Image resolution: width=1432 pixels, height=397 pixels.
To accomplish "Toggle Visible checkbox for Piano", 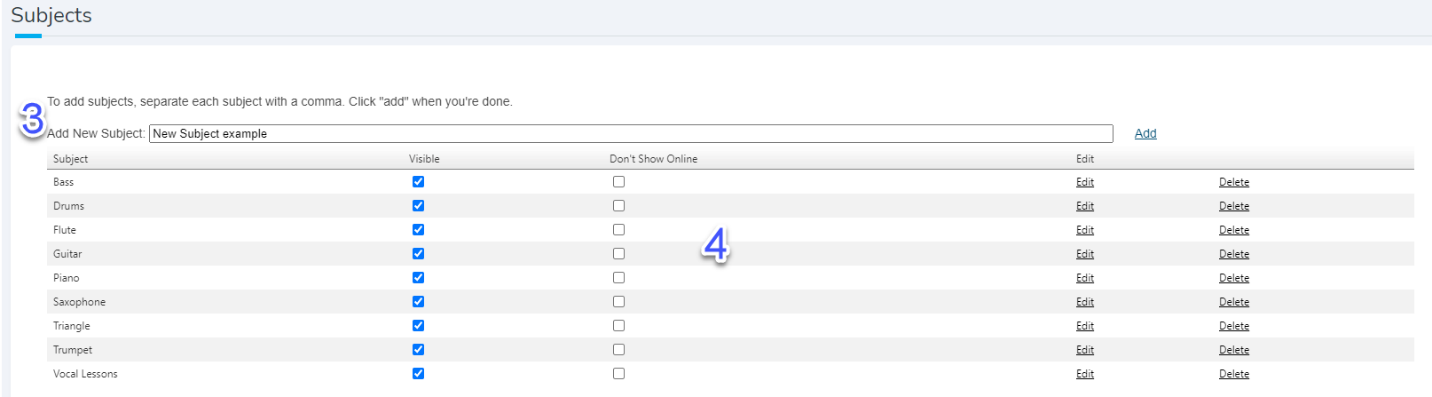I will coord(418,278).
